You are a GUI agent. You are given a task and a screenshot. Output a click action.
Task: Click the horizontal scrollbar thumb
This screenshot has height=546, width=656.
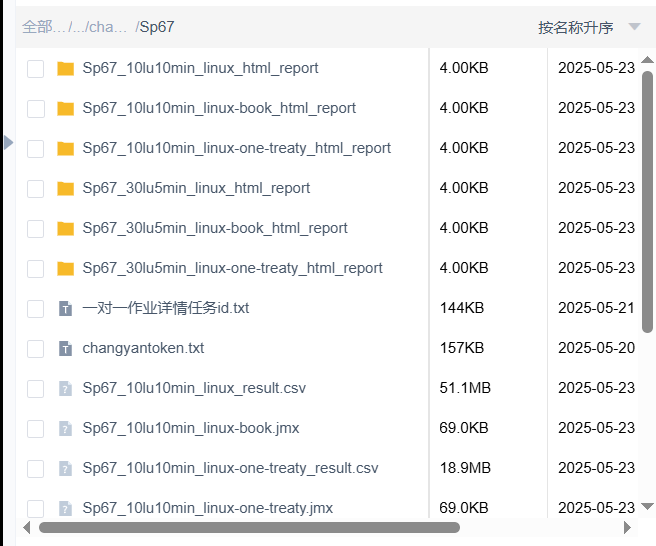(x=248, y=527)
